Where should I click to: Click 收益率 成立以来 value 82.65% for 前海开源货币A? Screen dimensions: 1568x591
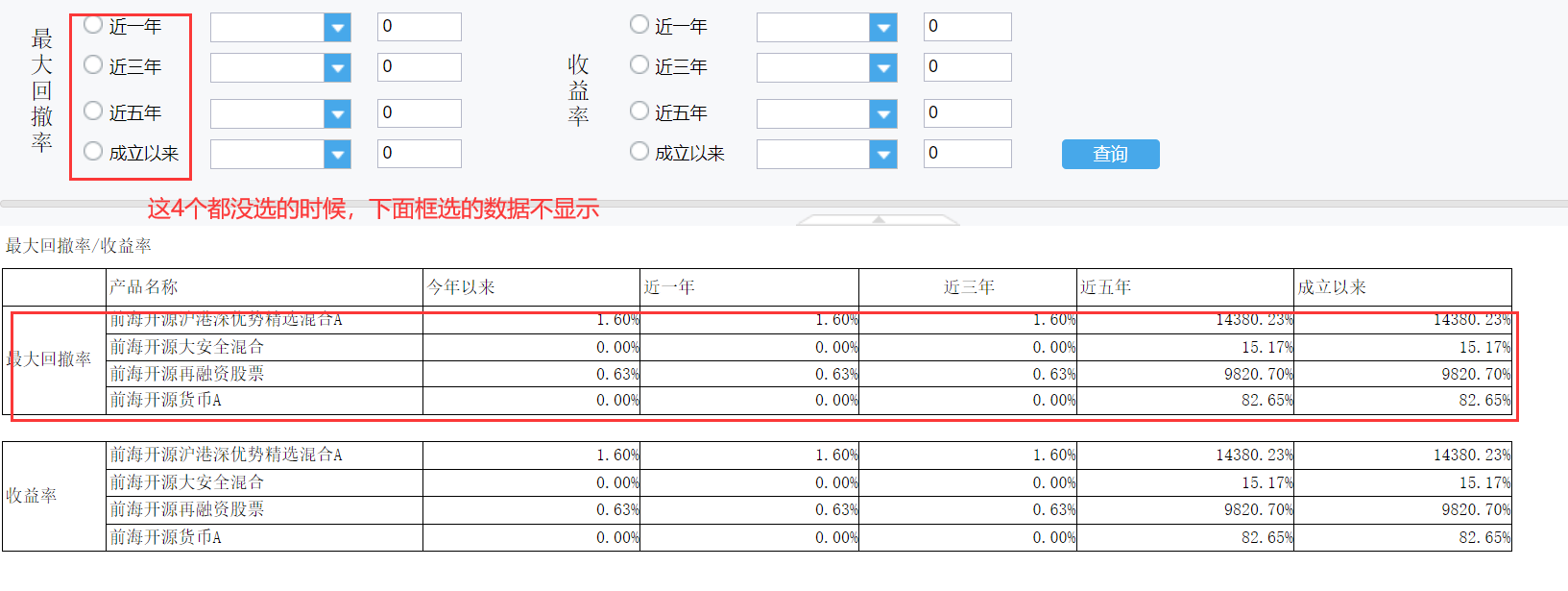[1484, 537]
